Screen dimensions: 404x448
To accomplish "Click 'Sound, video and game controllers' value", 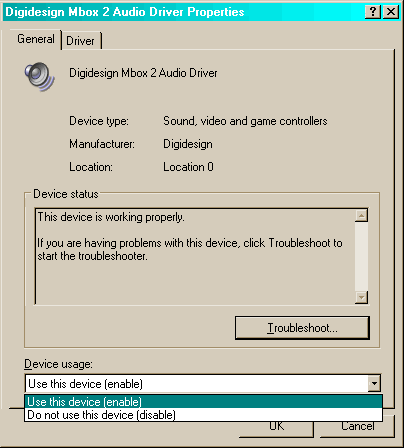I will (x=245, y=121).
